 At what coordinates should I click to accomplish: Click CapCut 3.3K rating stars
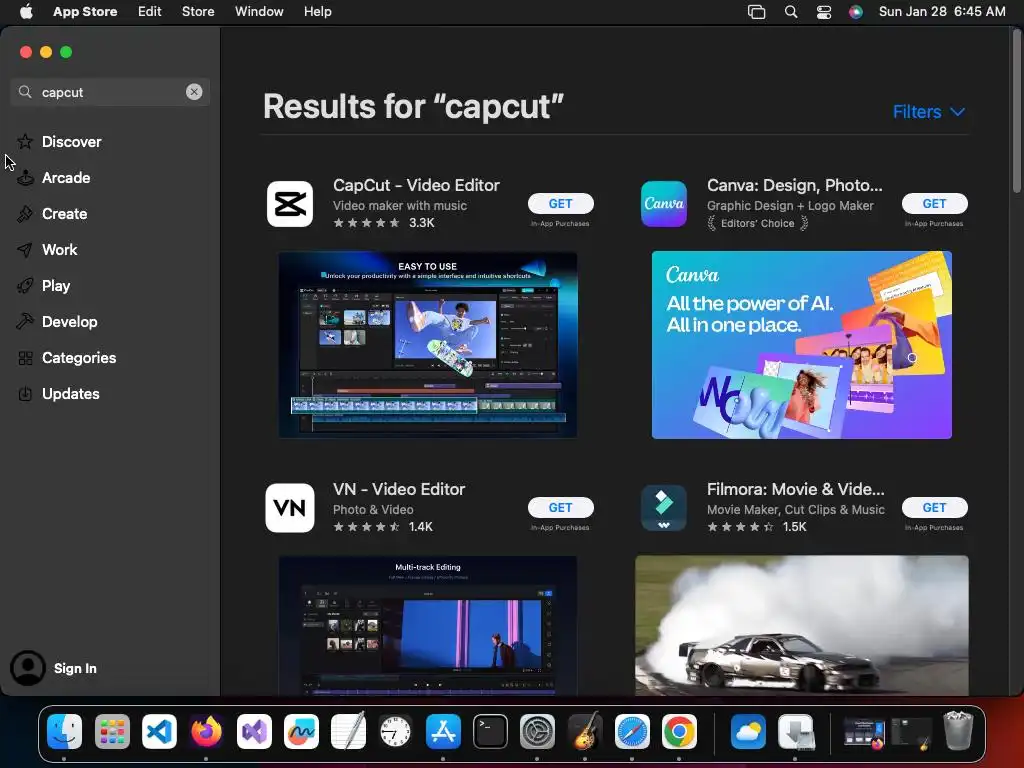(366, 223)
